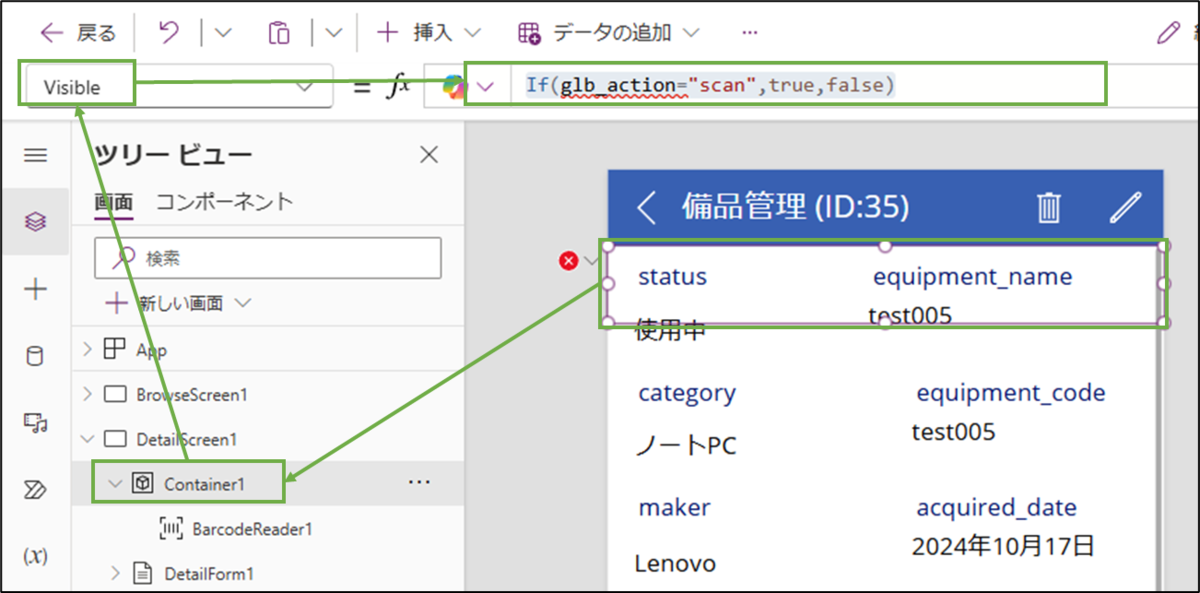Click the paste clipboard icon
The width and height of the screenshot is (1200, 593).
pyautogui.click(x=278, y=33)
